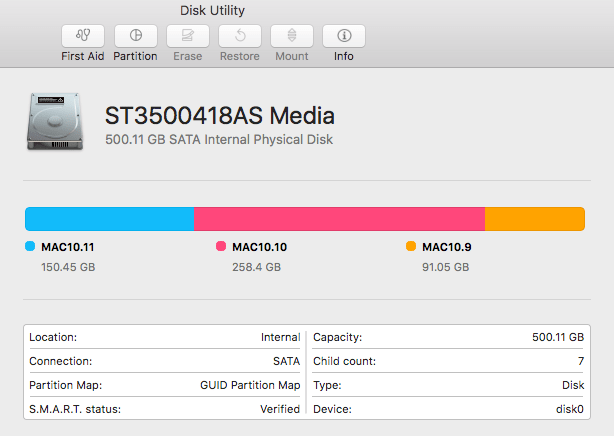
Task: Click the 91.05 GB size text
Action: click(446, 267)
